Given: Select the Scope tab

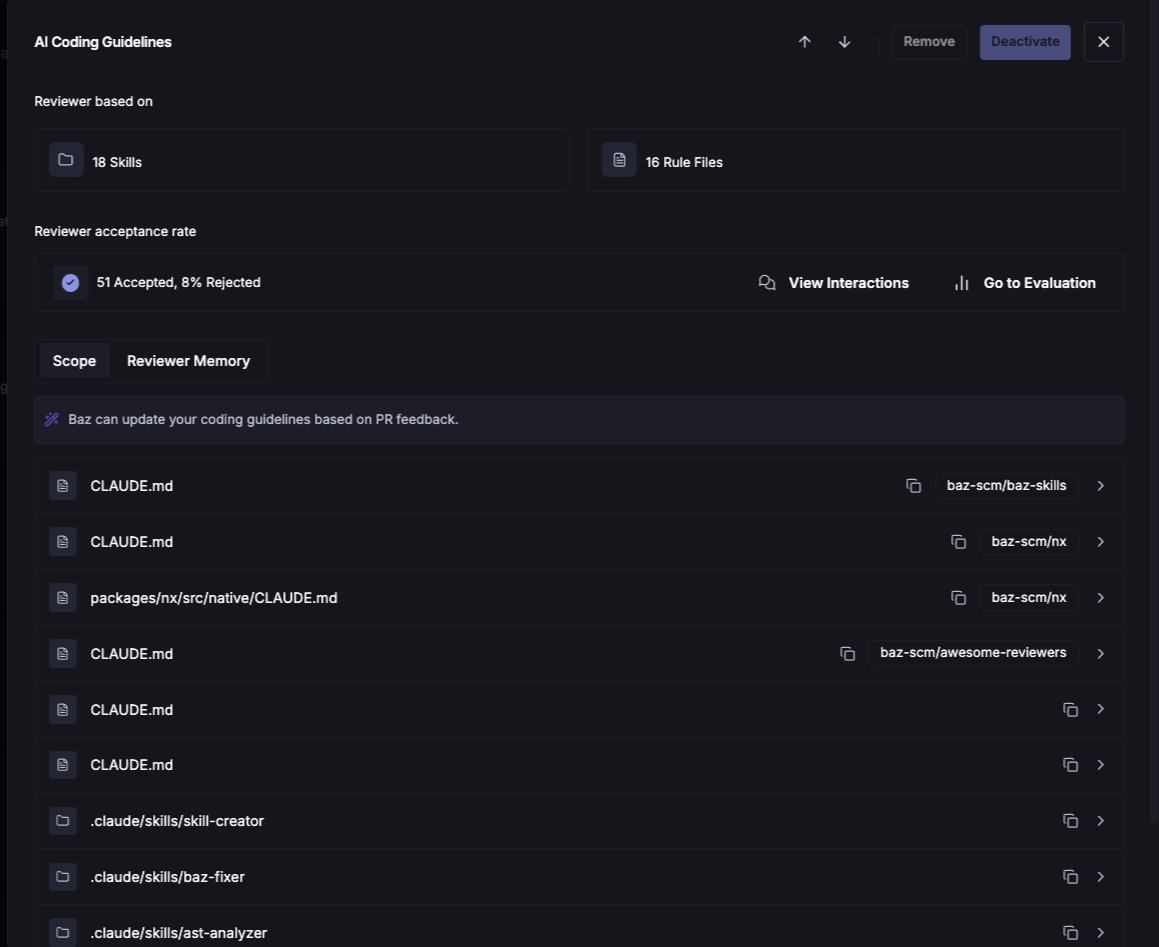Looking at the screenshot, I should click(x=74, y=361).
